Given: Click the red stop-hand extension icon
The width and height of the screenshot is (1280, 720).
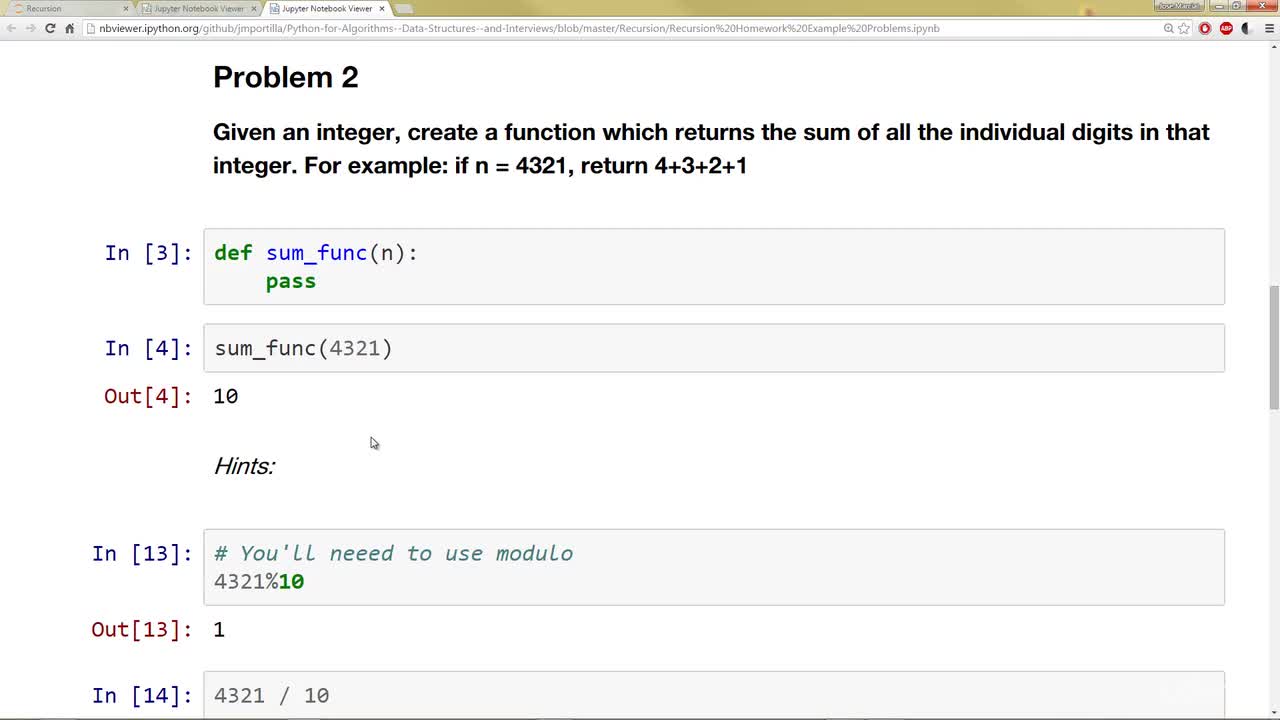Looking at the screenshot, I should 1205,28.
